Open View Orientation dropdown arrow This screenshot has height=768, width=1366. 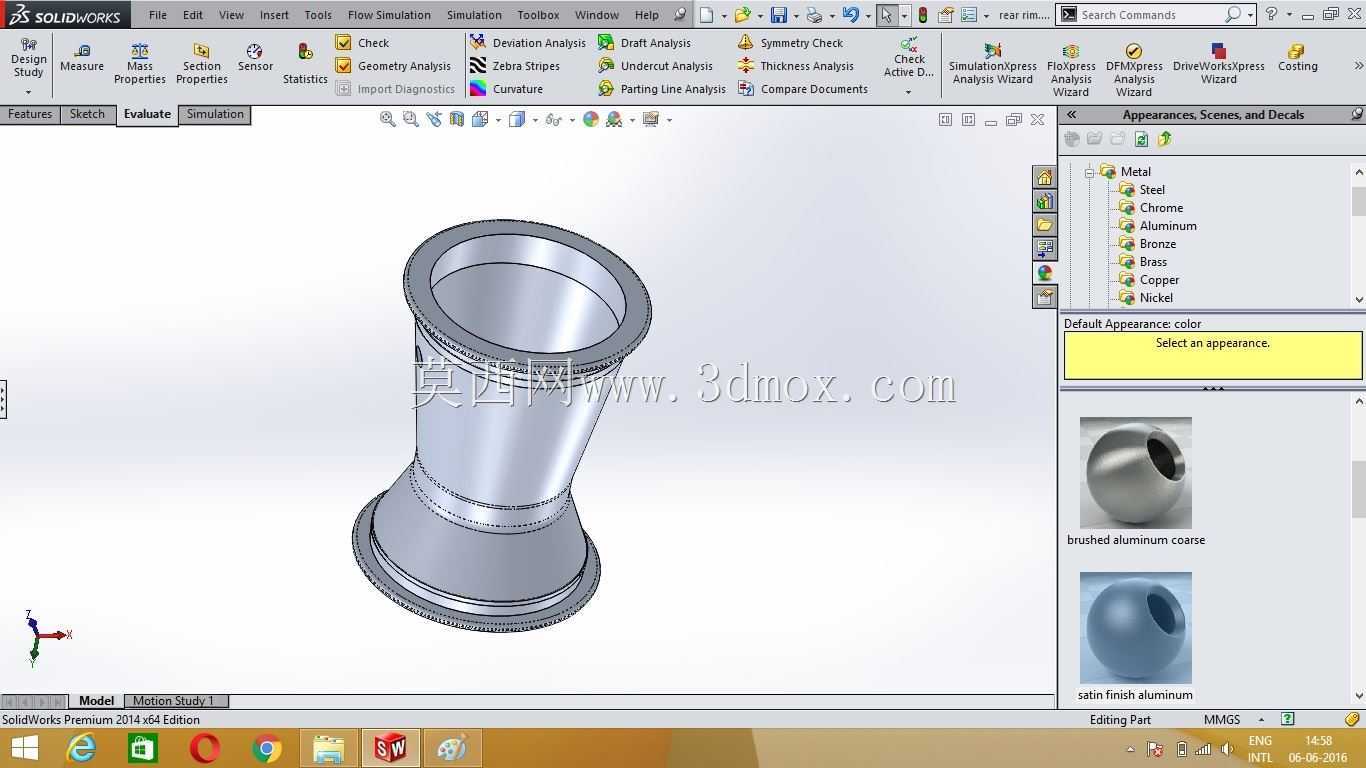497,120
